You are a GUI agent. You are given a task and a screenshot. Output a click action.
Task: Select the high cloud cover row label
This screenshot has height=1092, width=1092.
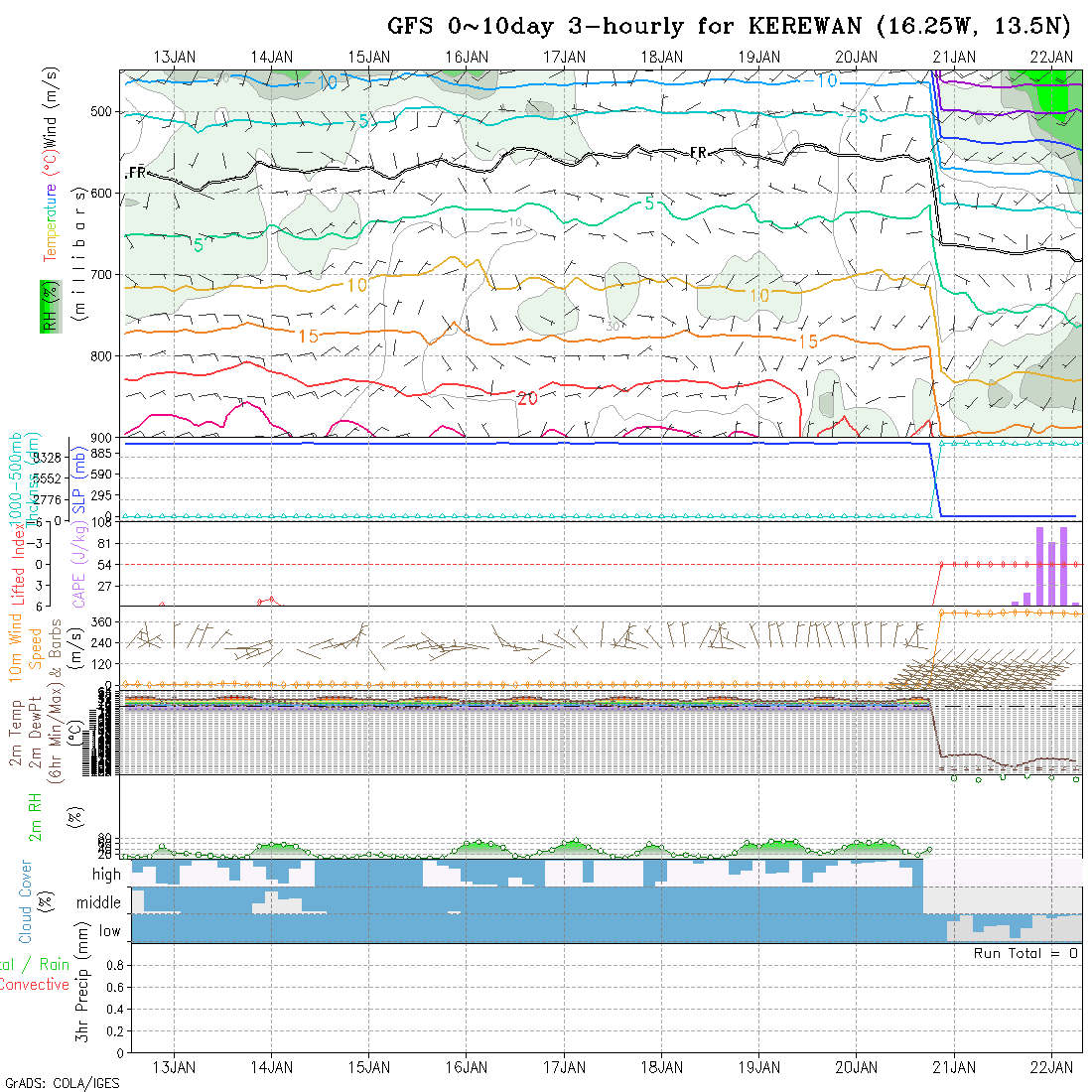point(106,875)
